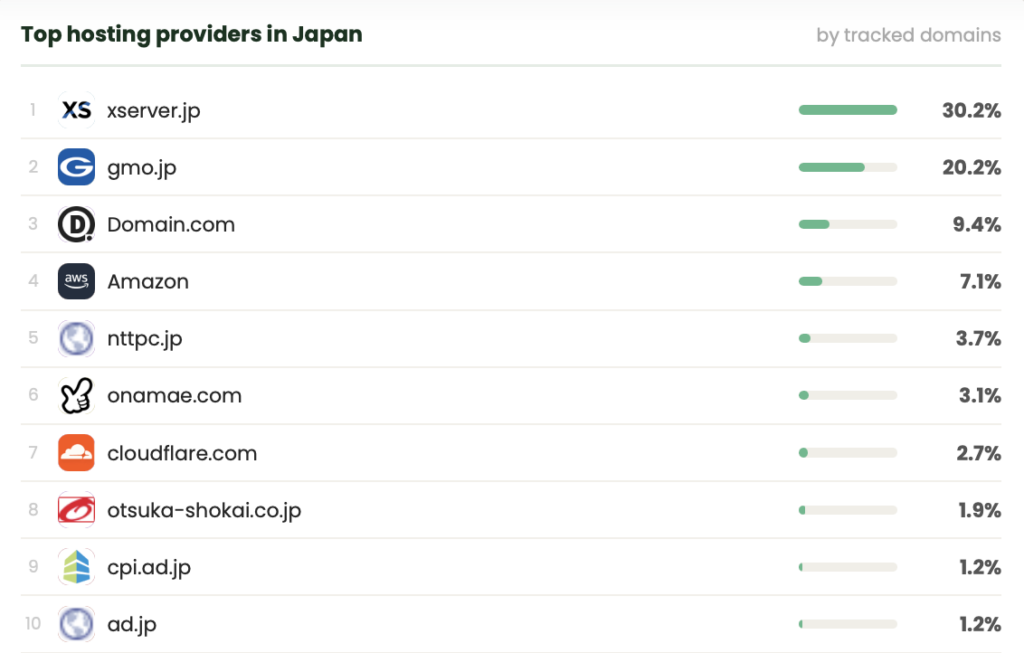Select the 9.4% value
Screen dimensions: 1024x653
[976, 224]
